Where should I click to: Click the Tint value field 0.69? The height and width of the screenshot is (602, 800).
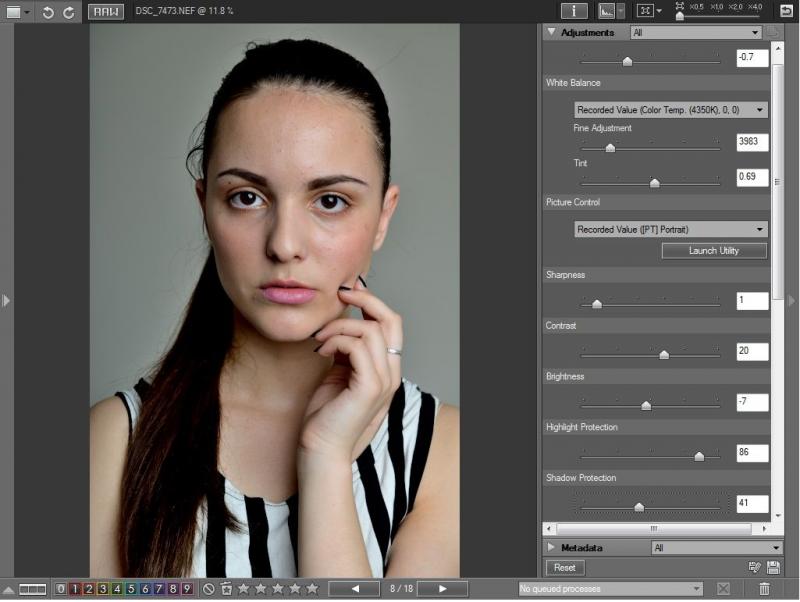753,177
